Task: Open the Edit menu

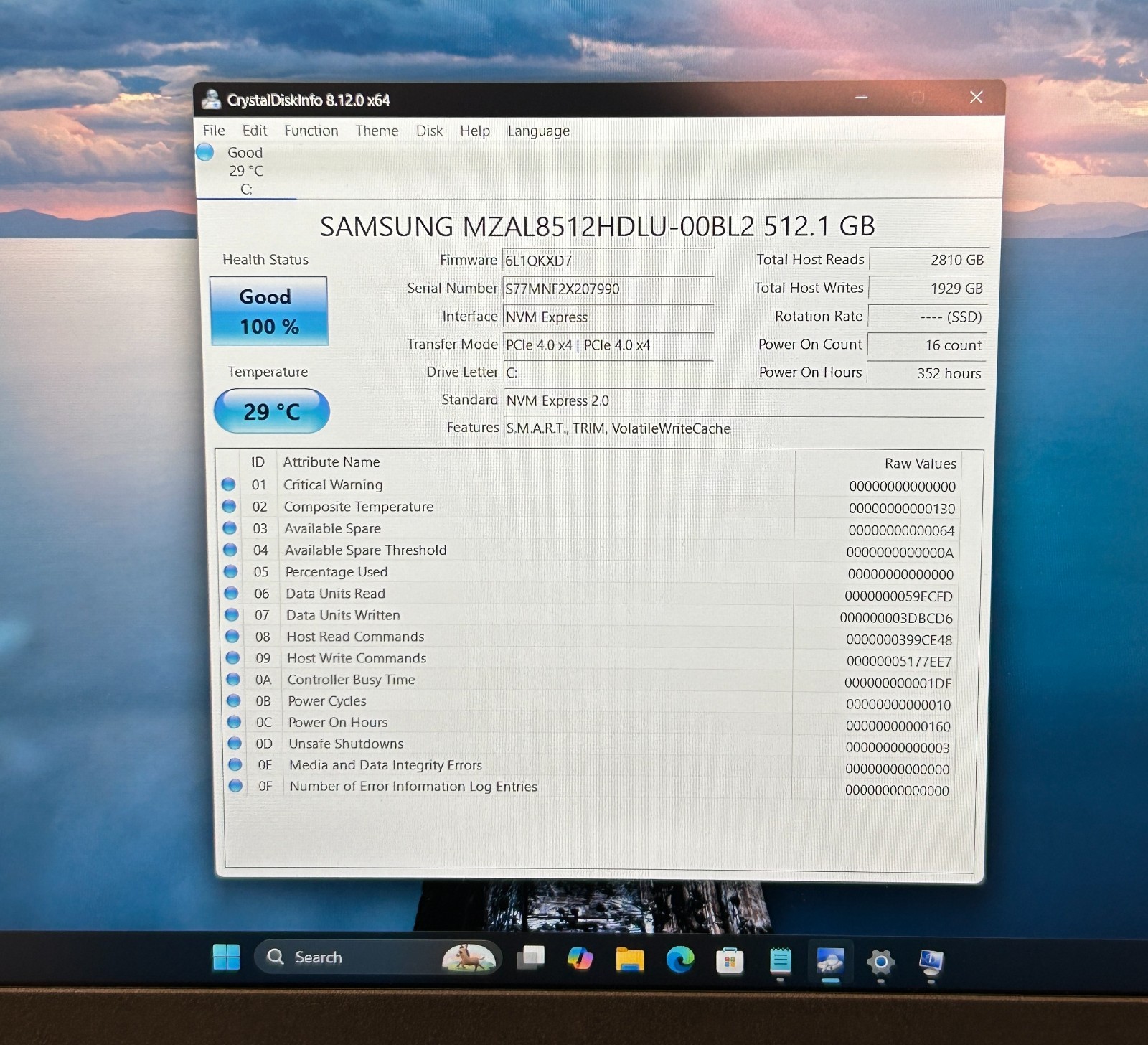Action: (x=254, y=131)
